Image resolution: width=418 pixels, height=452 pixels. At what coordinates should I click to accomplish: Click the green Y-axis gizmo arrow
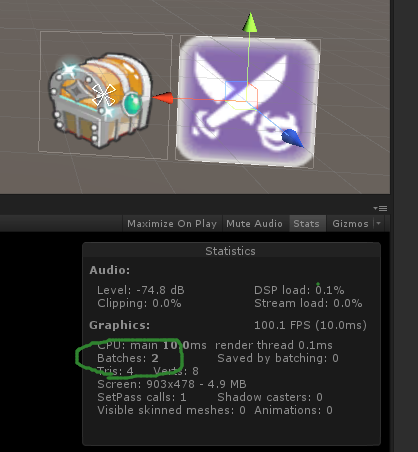[250, 23]
